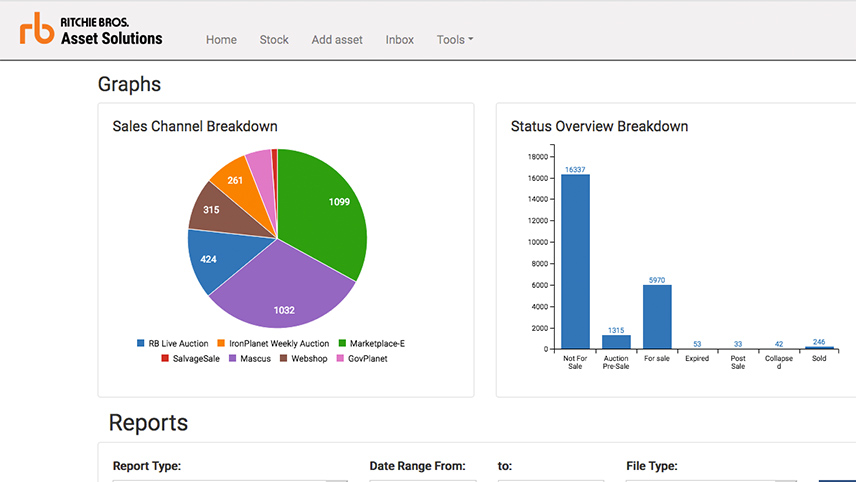The height and width of the screenshot is (482, 856).
Task: Click the Not For Sale bar
Action: pos(575,261)
